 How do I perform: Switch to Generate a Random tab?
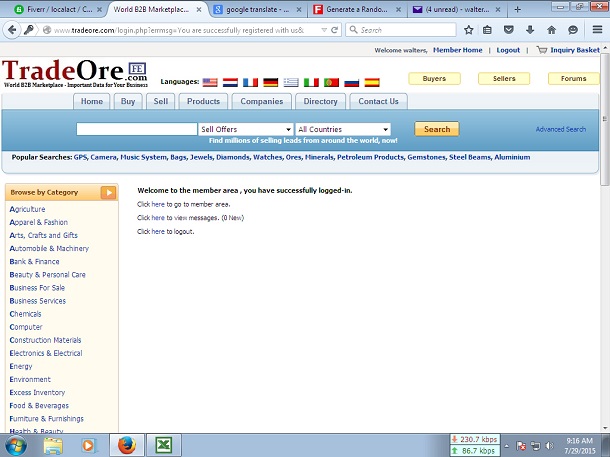[357, 9]
